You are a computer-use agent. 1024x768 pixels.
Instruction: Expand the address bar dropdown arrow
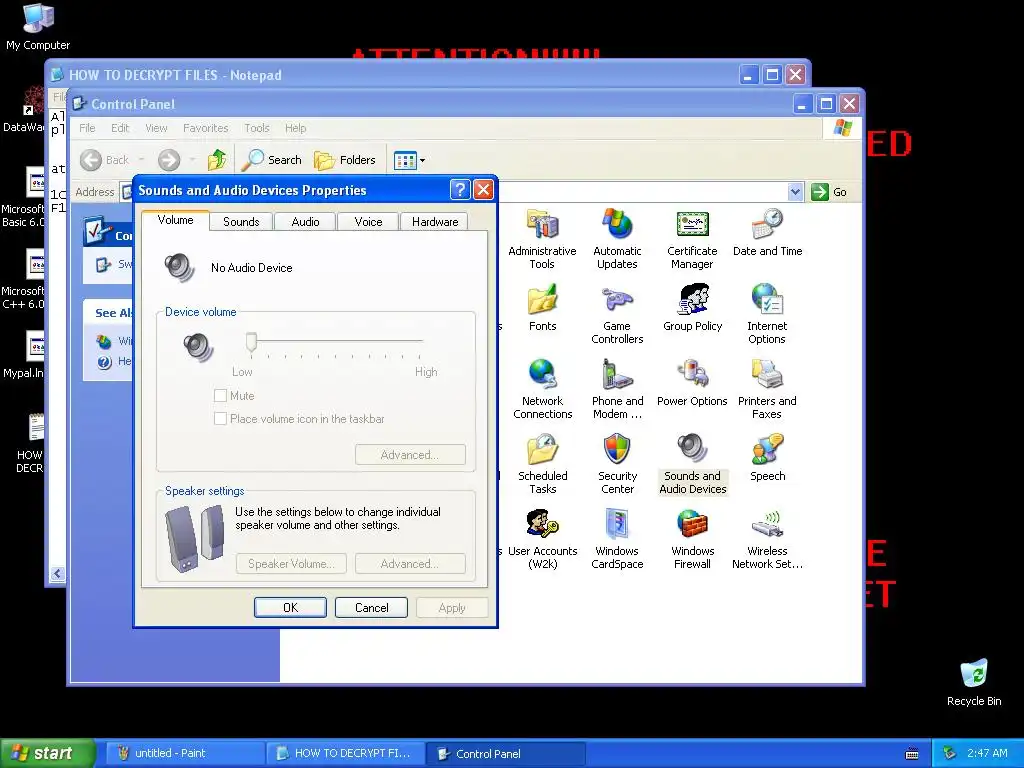pyautogui.click(x=795, y=192)
